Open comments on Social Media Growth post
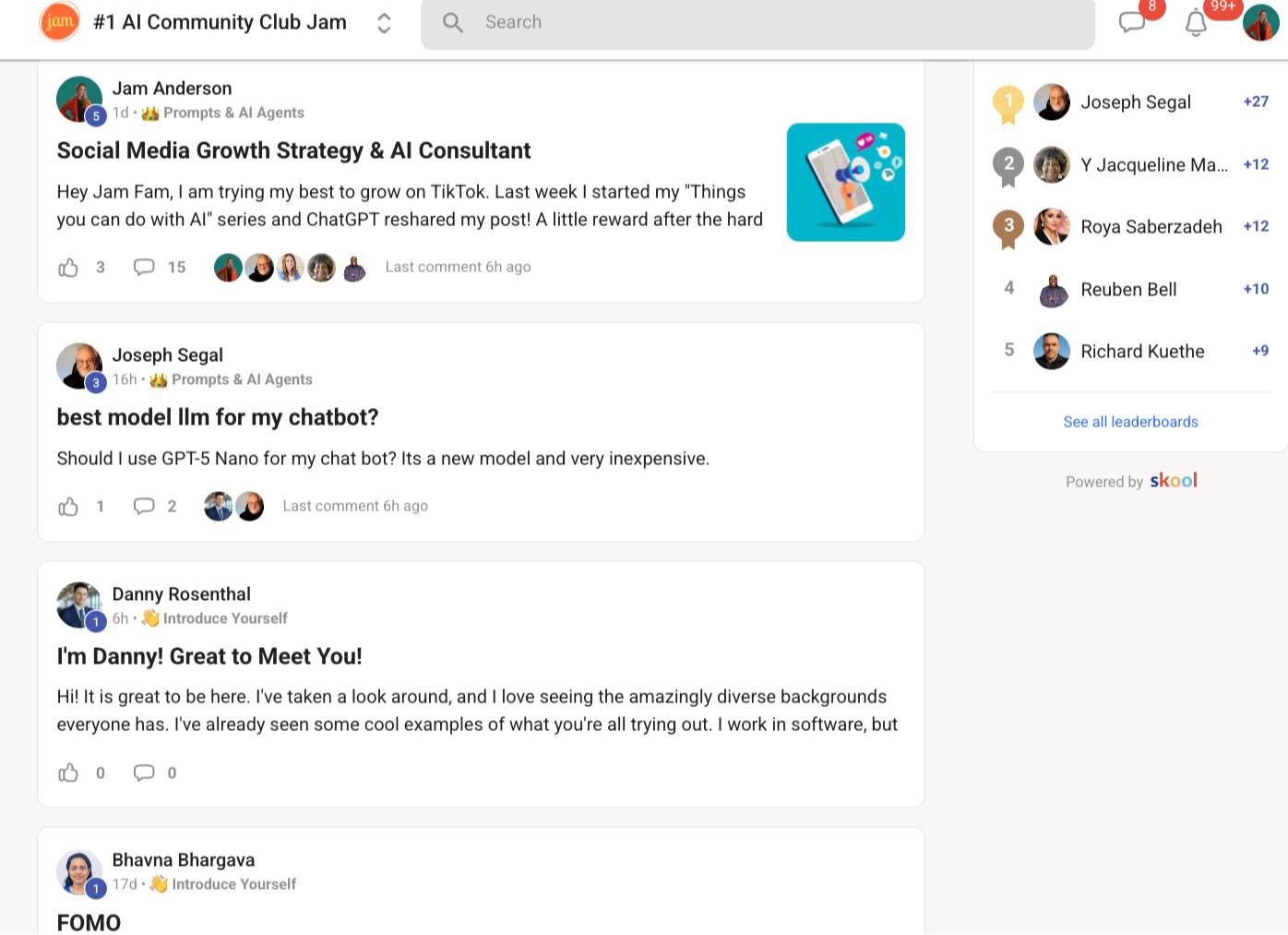 (144, 268)
